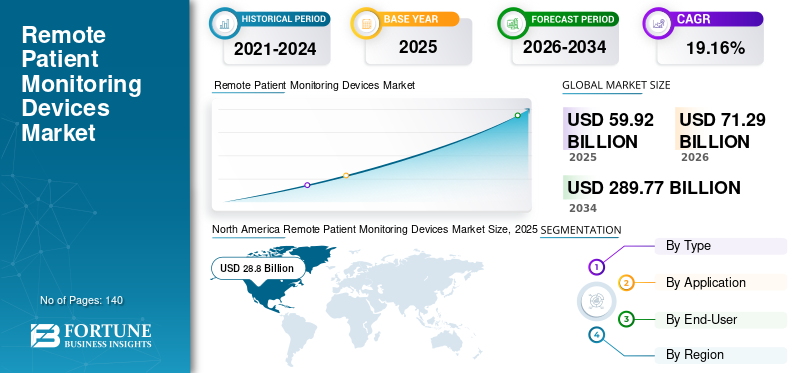Click the Fortune Business Insights logo
Screen dimensions: 800x374
pos(91,335)
